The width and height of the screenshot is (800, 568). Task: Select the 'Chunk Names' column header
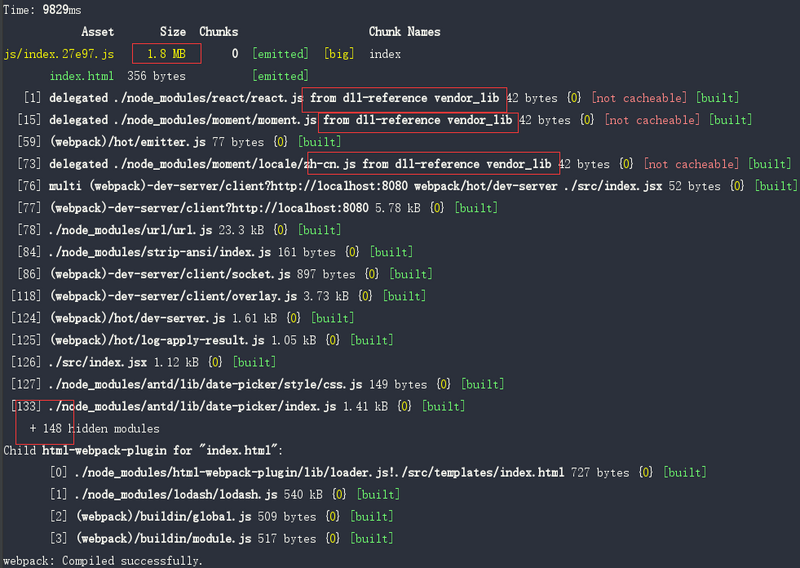click(x=404, y=32)
